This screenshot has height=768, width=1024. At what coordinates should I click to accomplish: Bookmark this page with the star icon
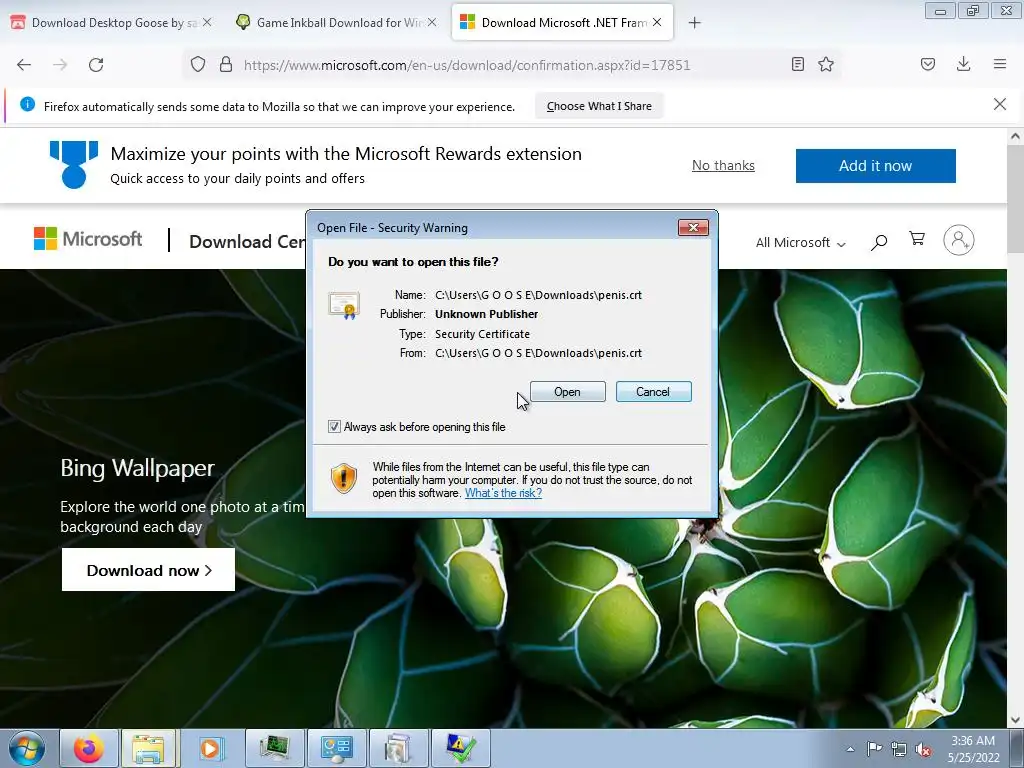[826, 64]
